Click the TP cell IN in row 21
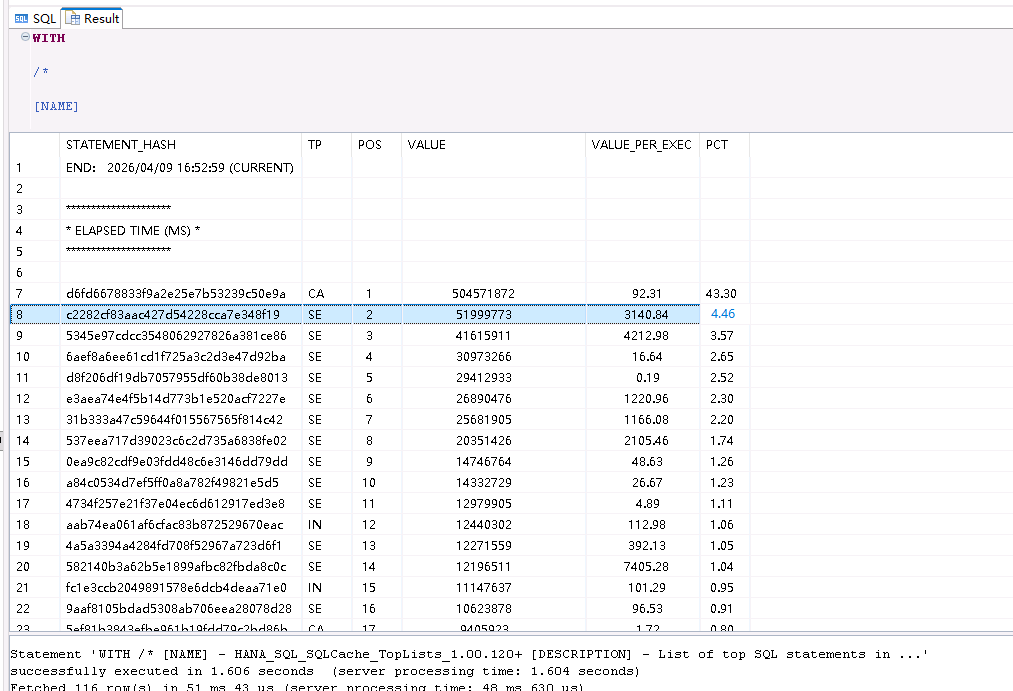 coord(315,588)
